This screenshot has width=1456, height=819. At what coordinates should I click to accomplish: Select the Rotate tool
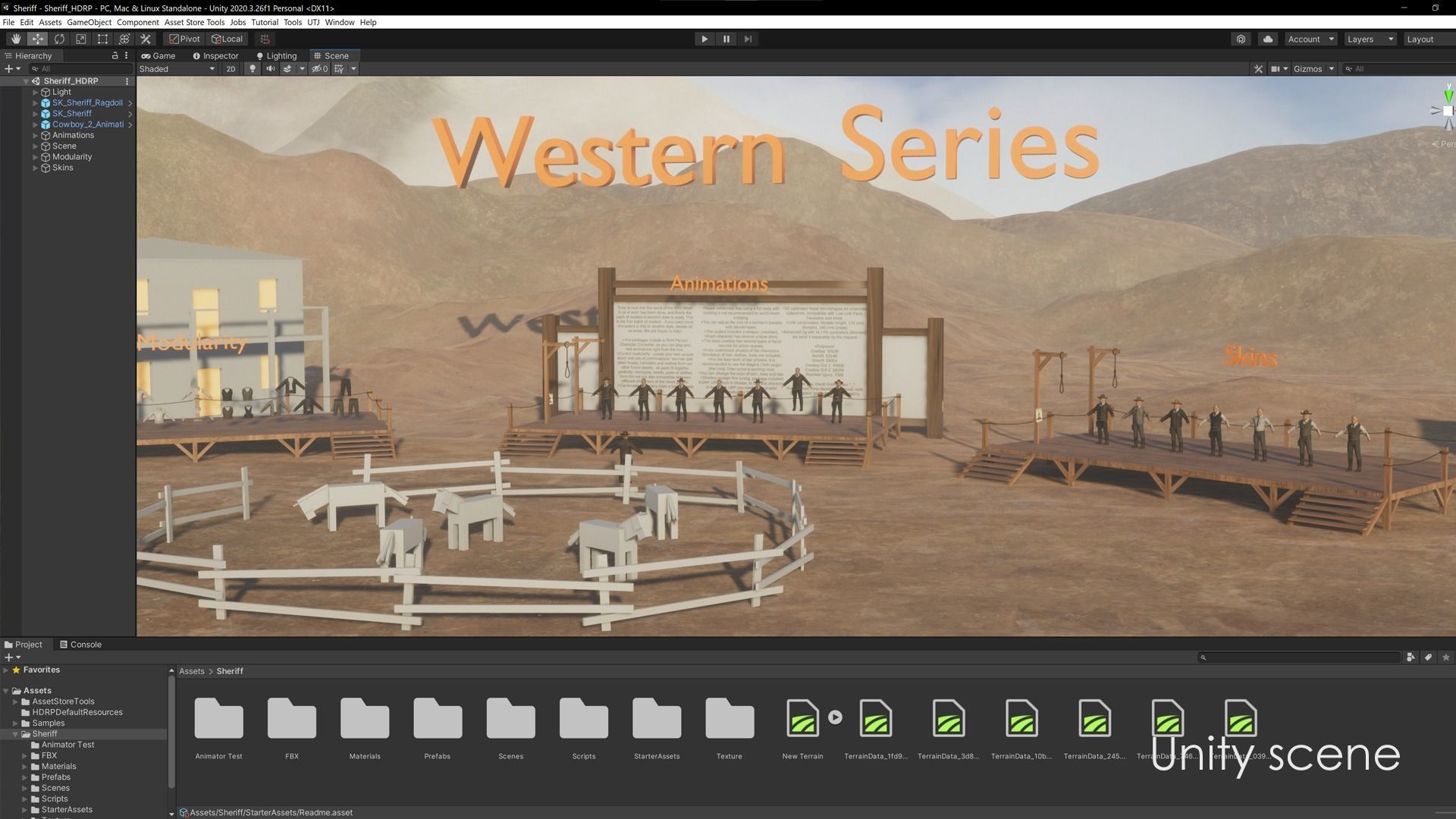click(x=59, y=39)
